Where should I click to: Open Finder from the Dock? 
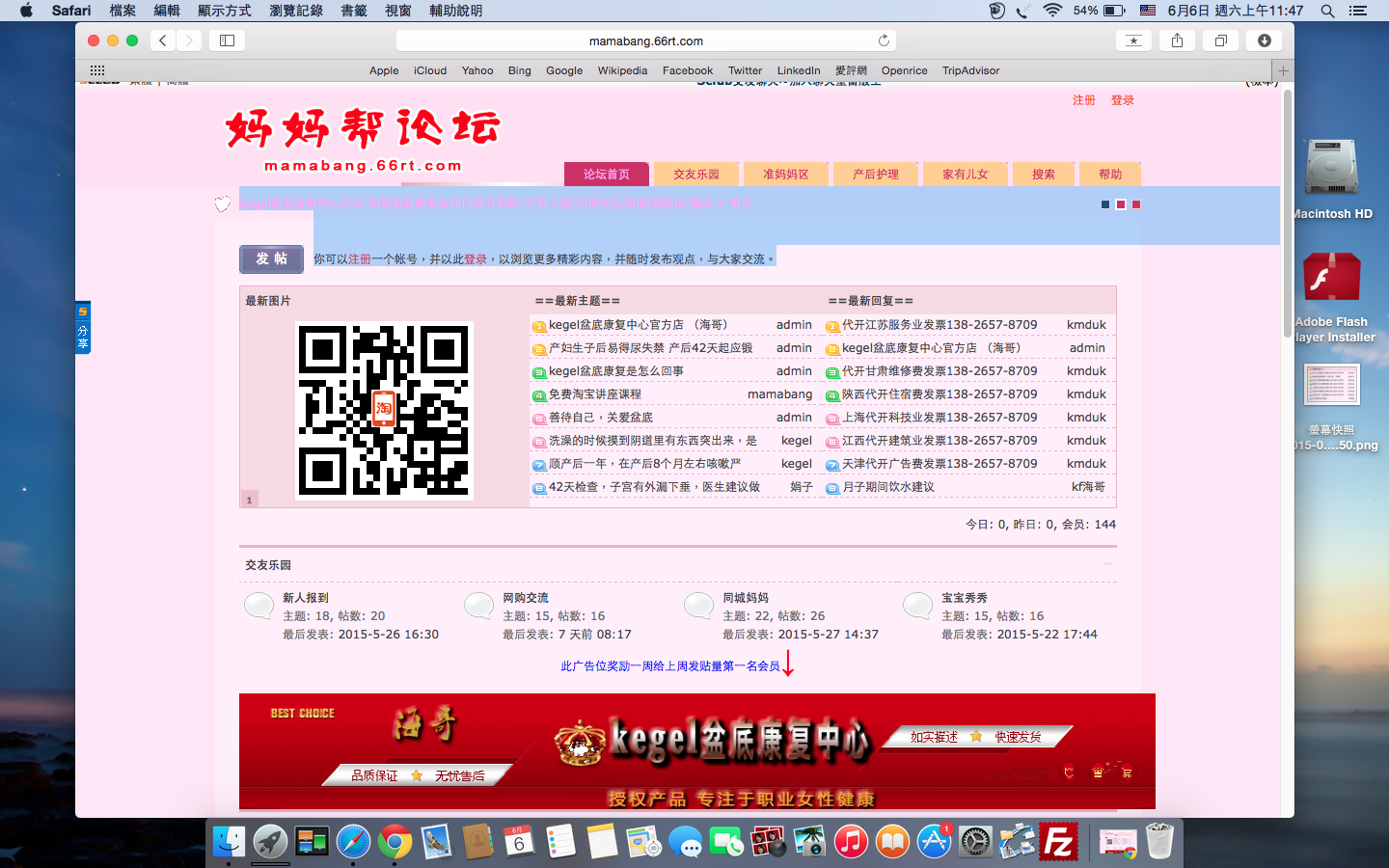(x=229, y=842)
